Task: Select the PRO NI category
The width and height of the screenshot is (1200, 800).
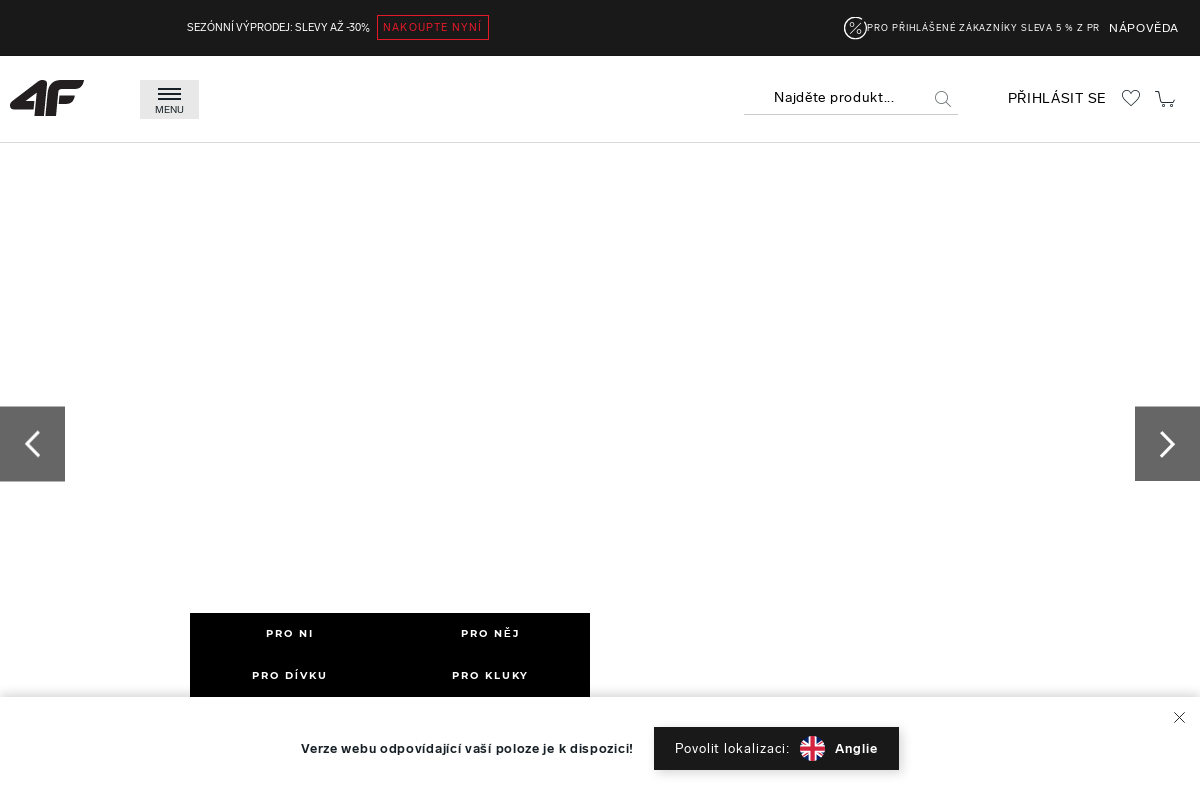Action: 290,633
